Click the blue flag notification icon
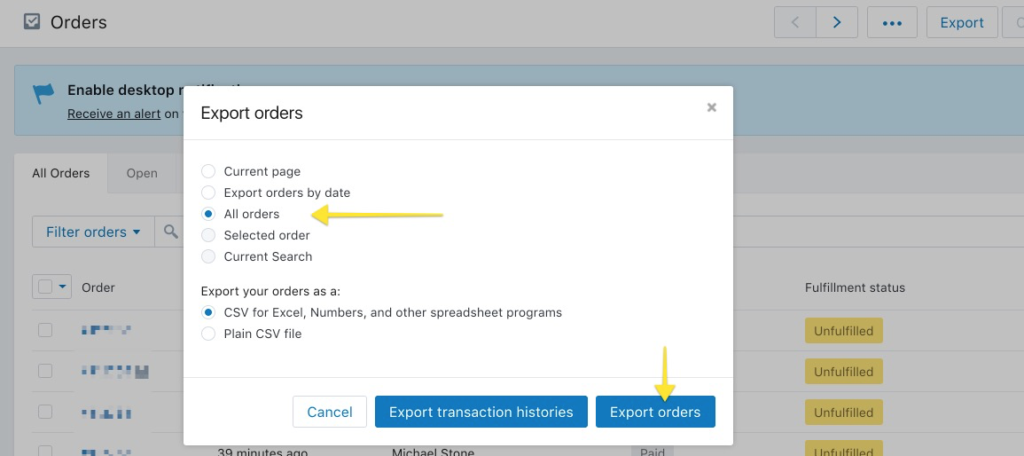The image size is (1024, 456). (42, 94)
